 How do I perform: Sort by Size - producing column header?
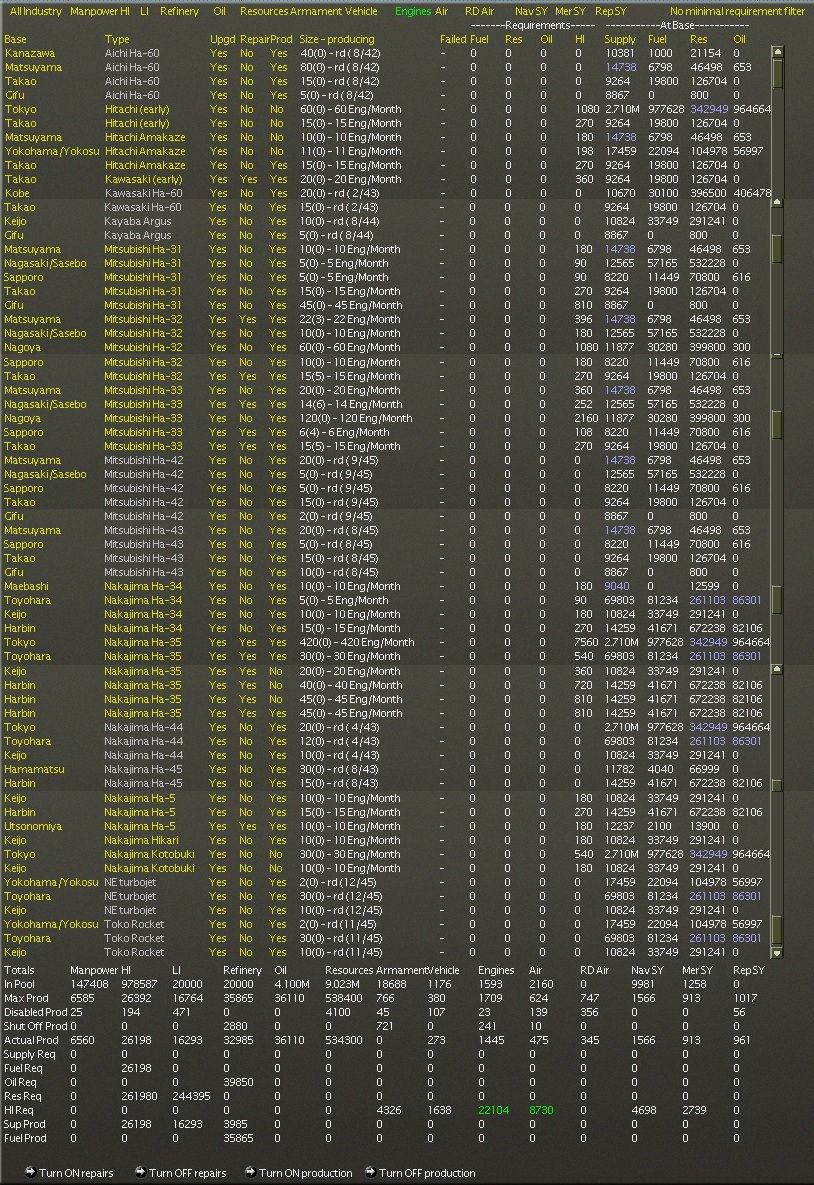(336, 39)
